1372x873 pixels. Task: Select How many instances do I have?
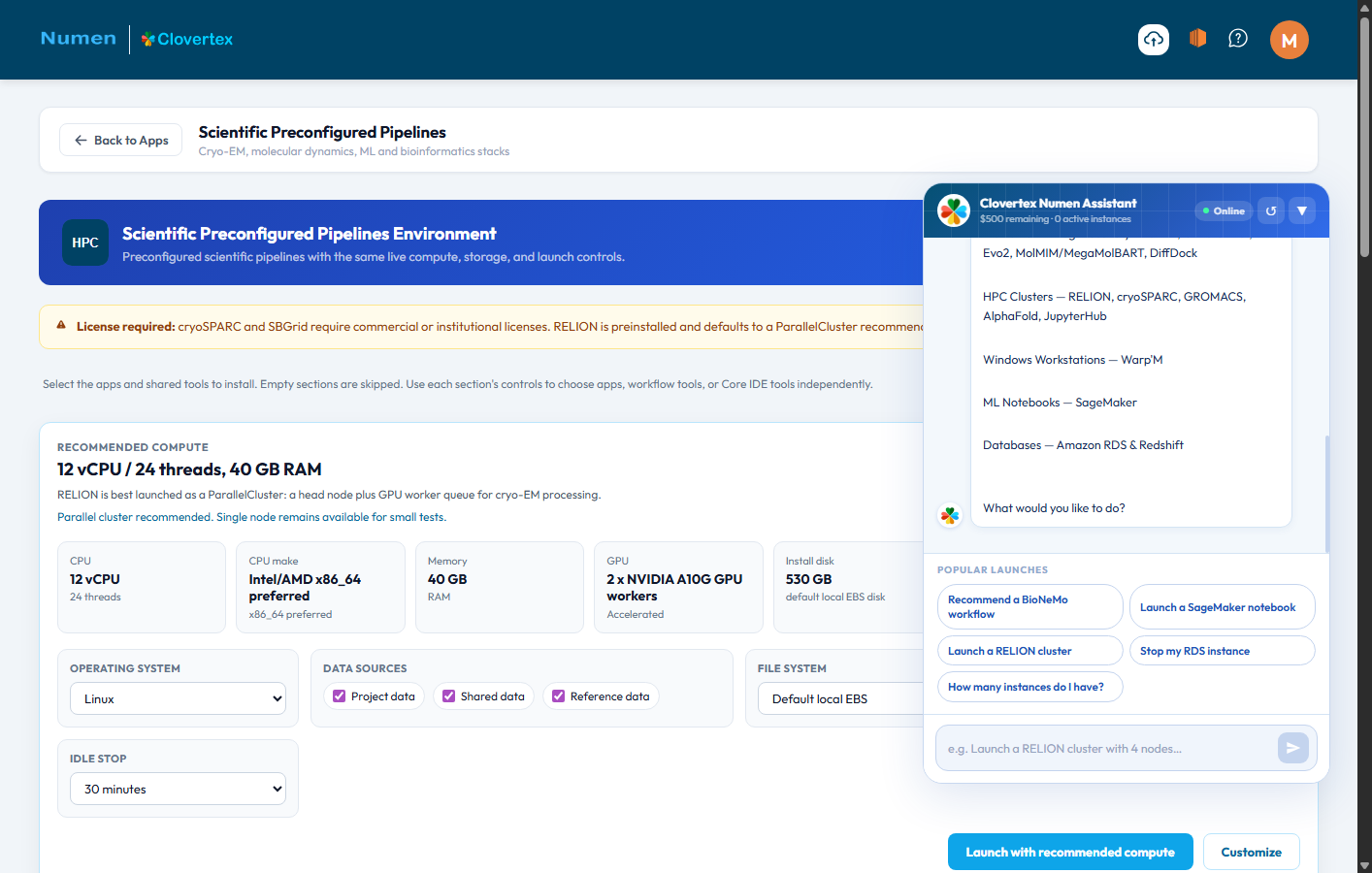click(x=1030, y=687)
